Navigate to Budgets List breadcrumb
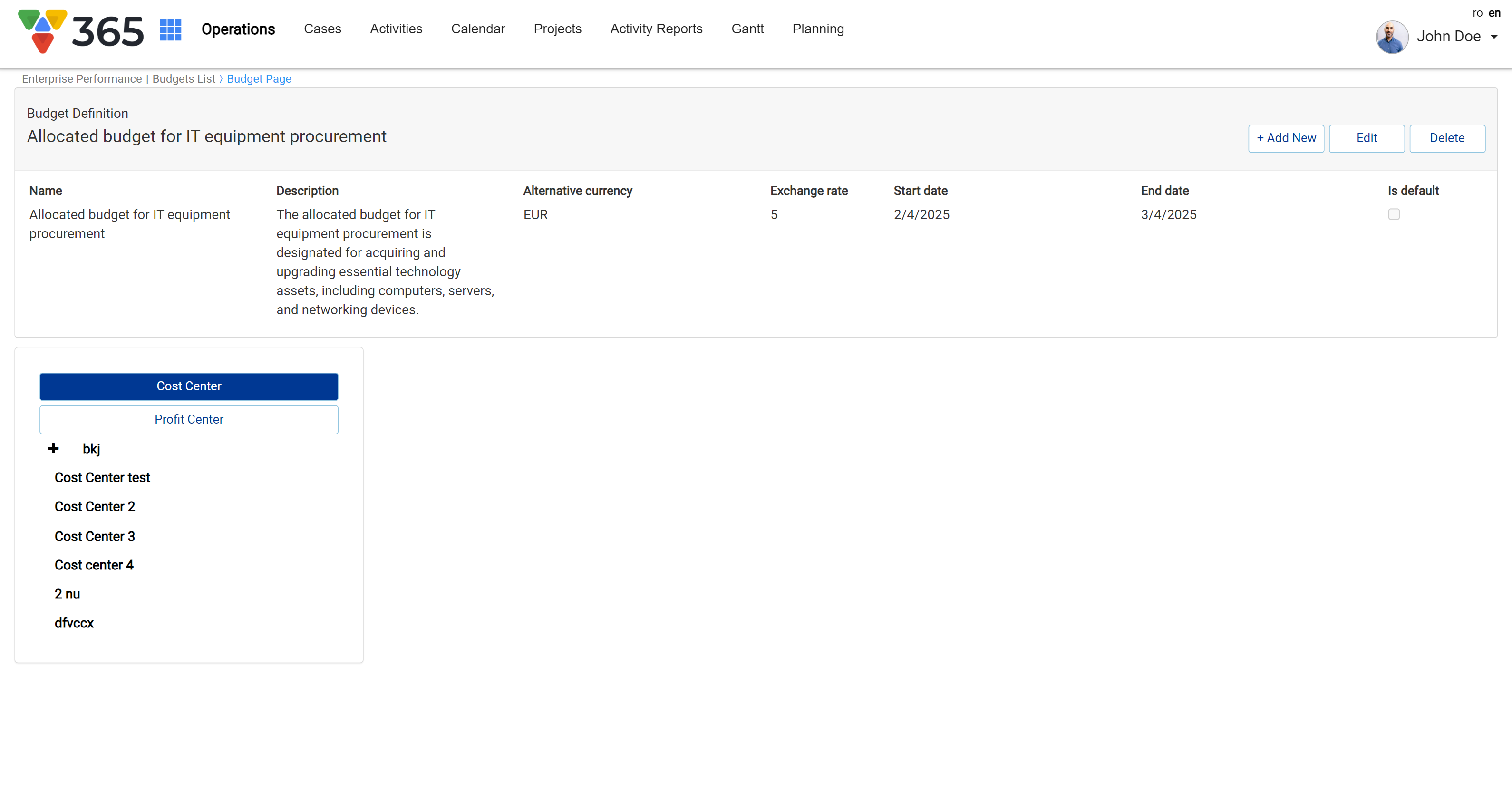Viewport: 1512px width, 791px height. coord(184,78)
